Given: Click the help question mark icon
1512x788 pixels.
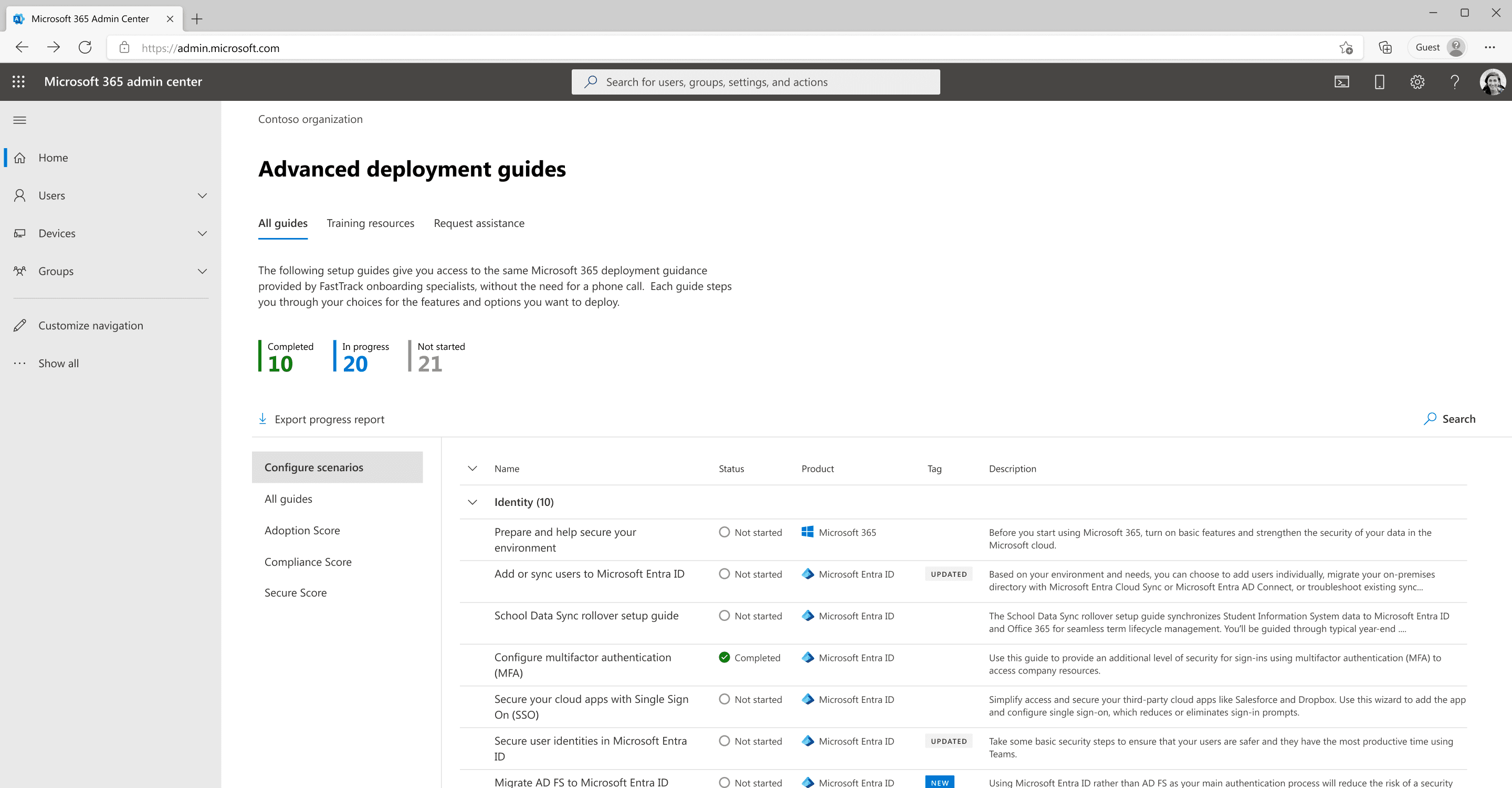Looking at the screenshot, I should 1454,81.
